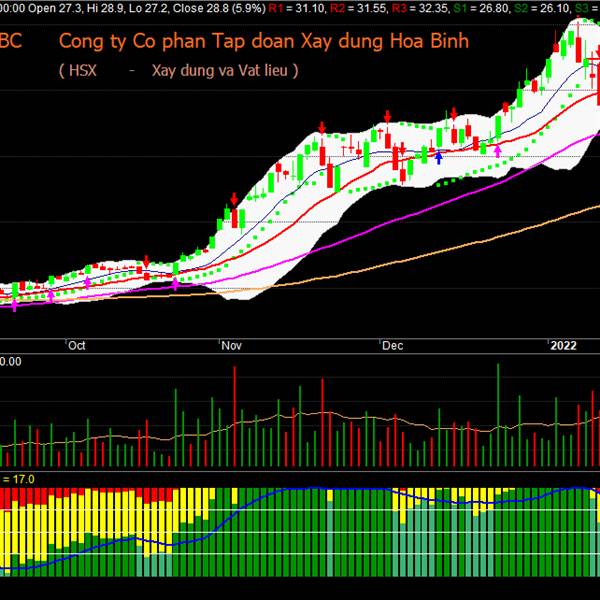600x600 pixels.
Task: Select the Dec label on time axis
Action: [x=393, y=346]
